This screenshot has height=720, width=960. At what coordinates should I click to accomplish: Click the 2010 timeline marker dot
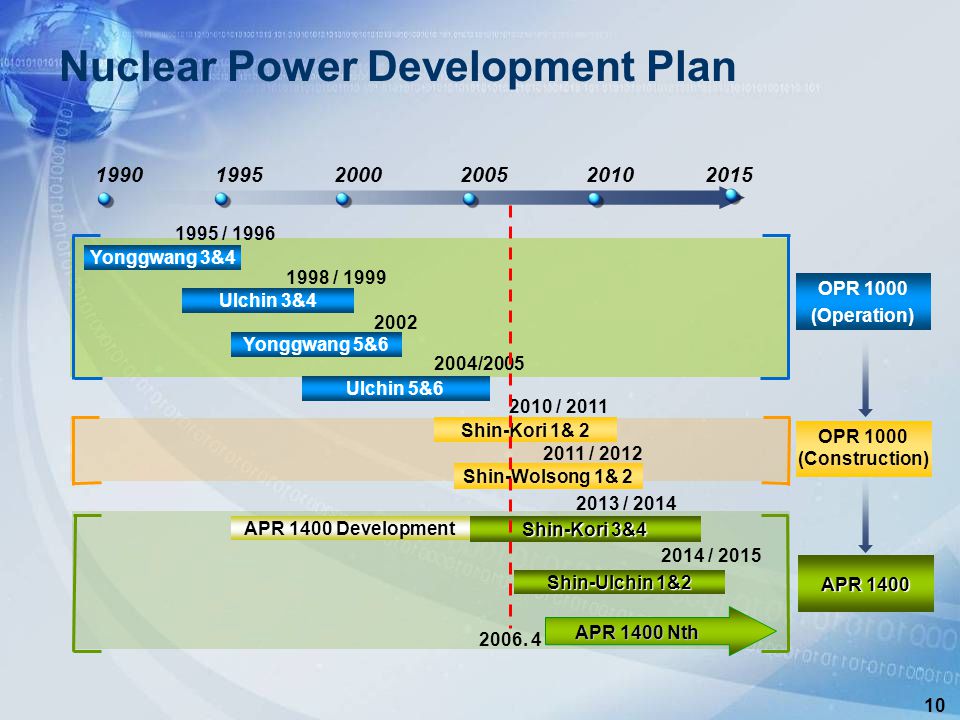(595, 200)
